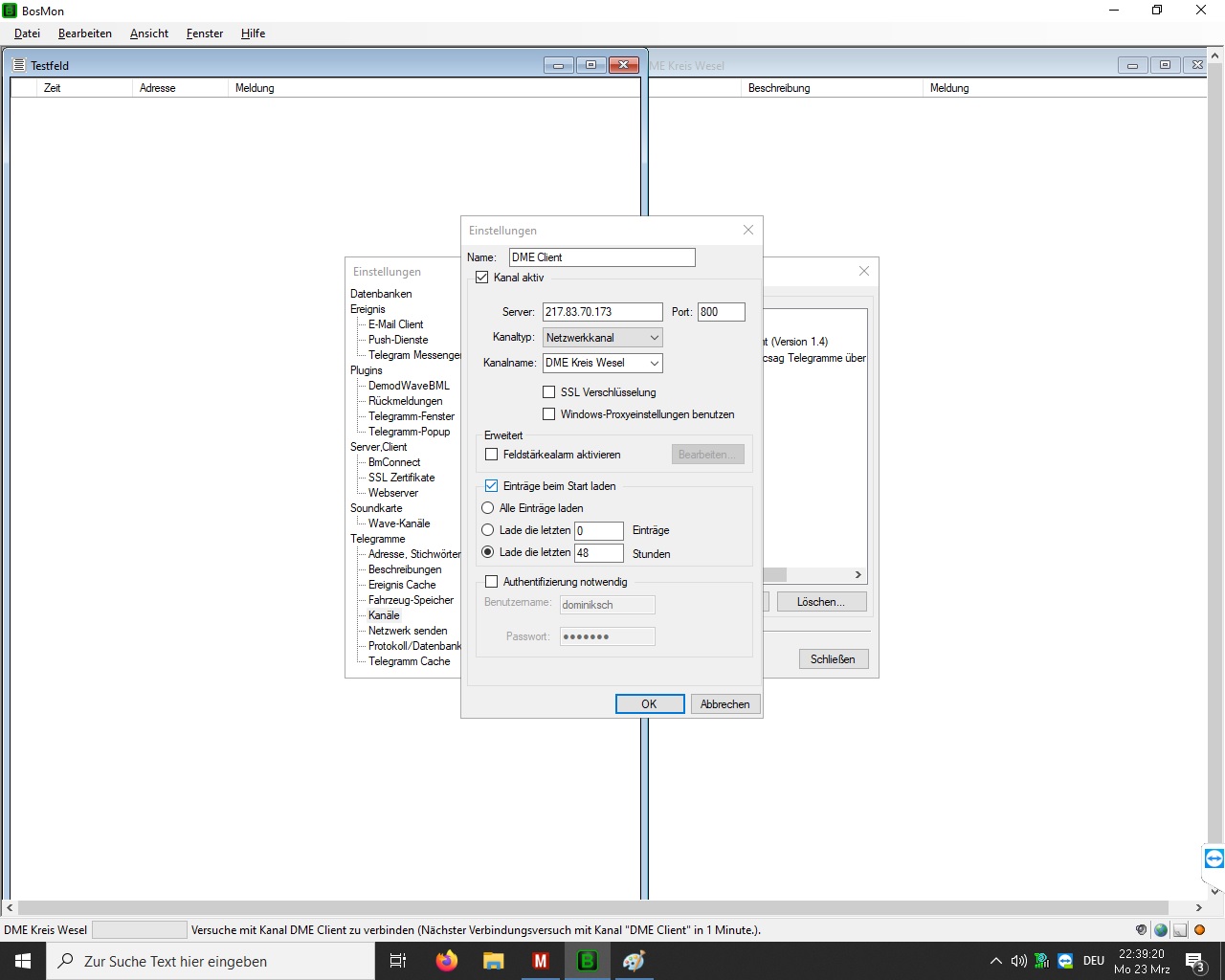Viewport: 1225px width, 980px height.
Task: Open the Paint app from the taskbar
Action: coord(635,961)
